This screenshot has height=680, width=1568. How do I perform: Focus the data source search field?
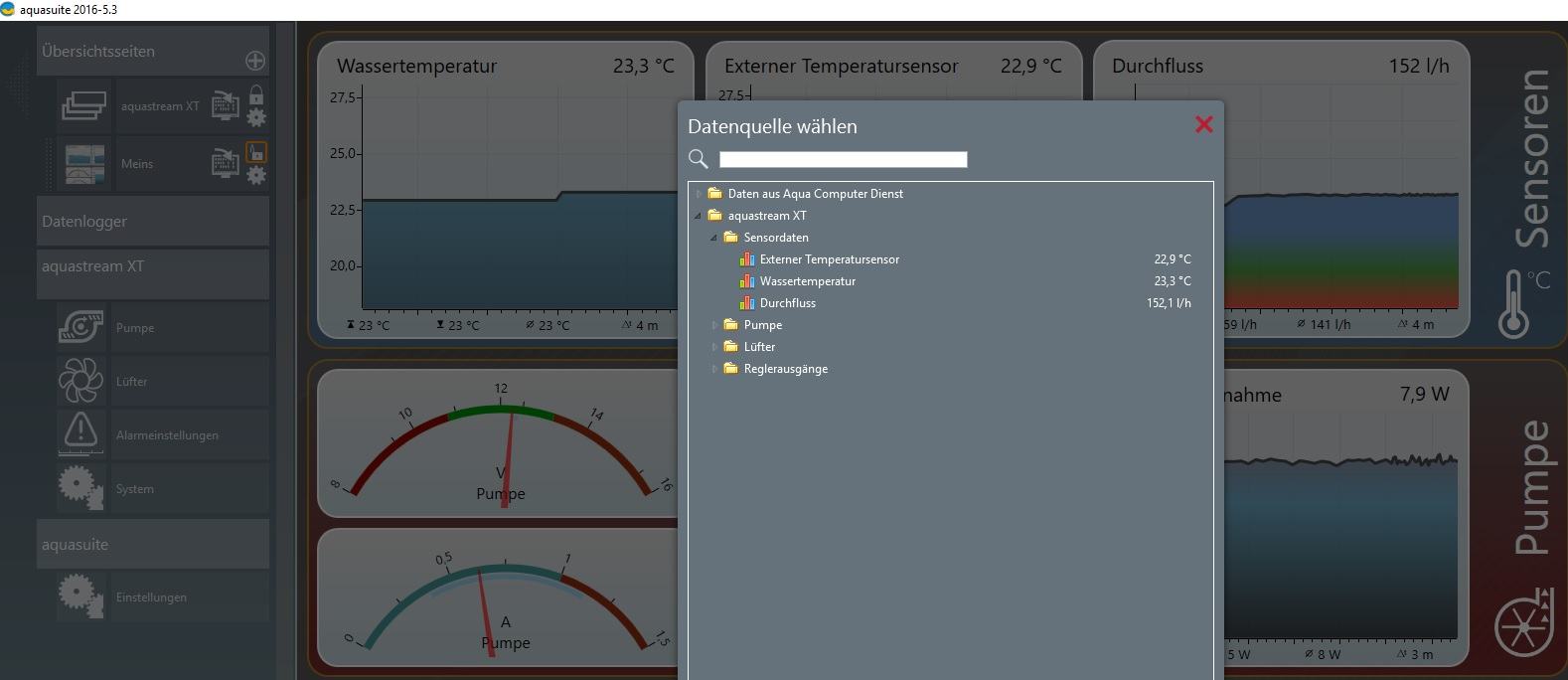[843, 159]
